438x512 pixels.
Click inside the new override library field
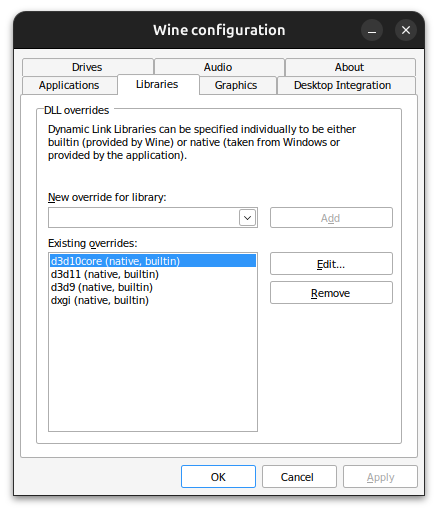tap(144, 218)
